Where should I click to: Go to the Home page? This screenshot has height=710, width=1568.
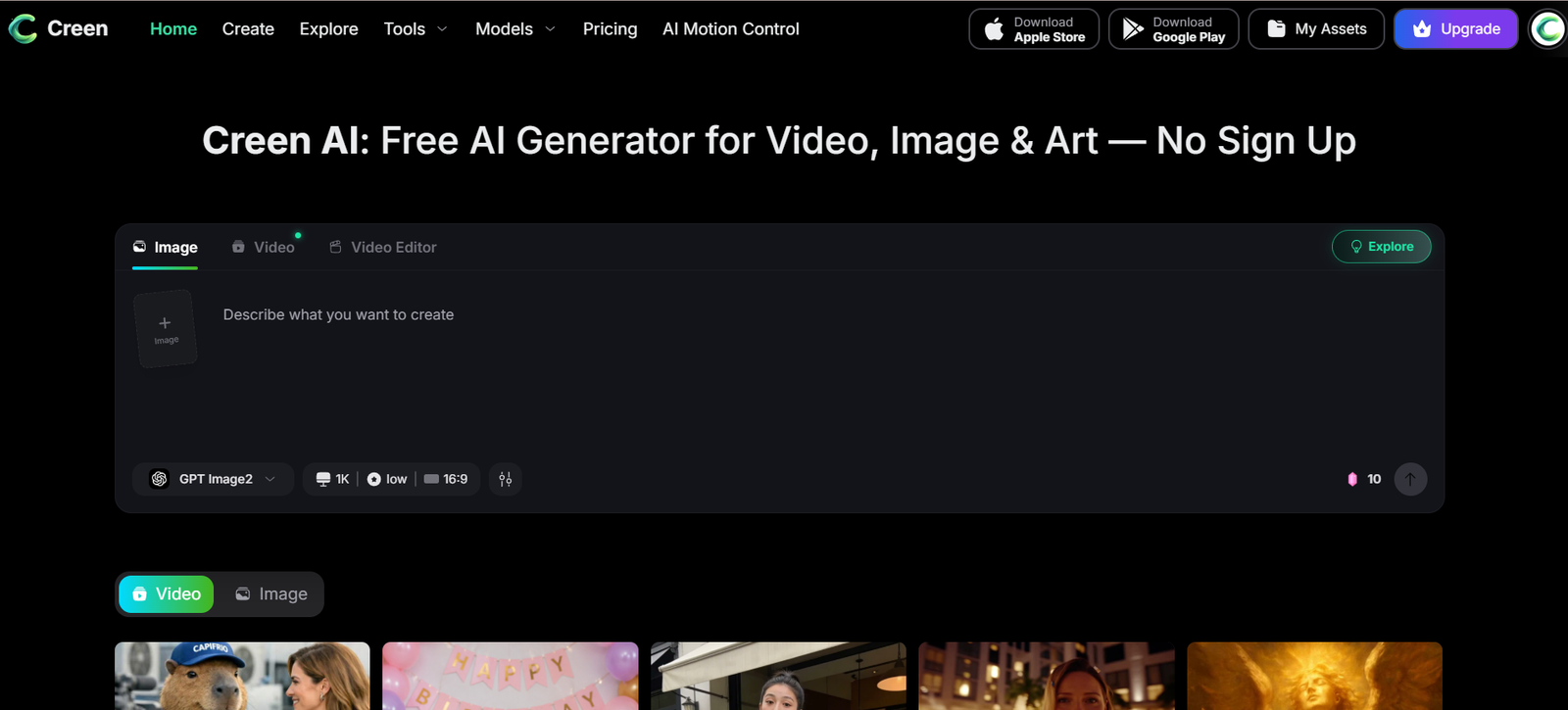(173, 29)
